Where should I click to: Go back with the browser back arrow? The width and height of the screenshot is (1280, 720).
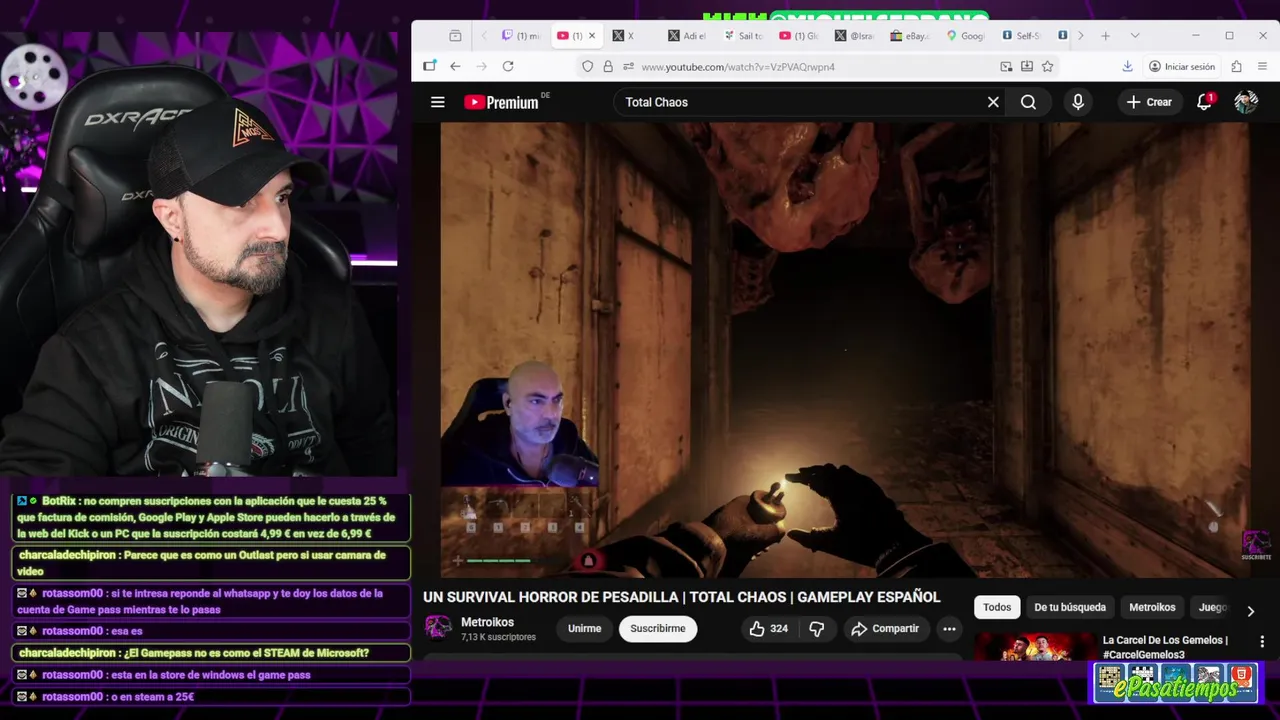[x=455, y=66]
